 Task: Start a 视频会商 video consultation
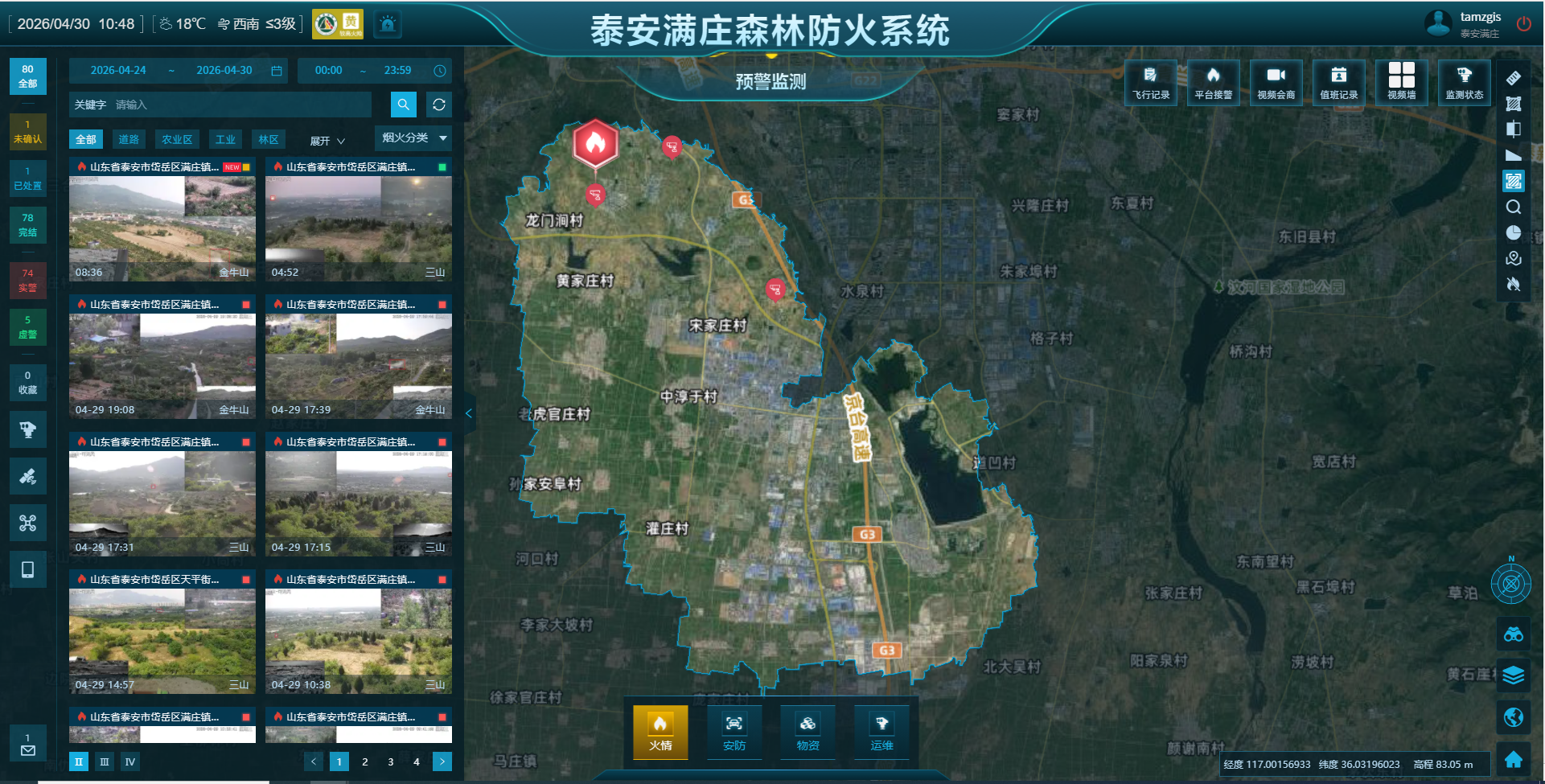1276,82
